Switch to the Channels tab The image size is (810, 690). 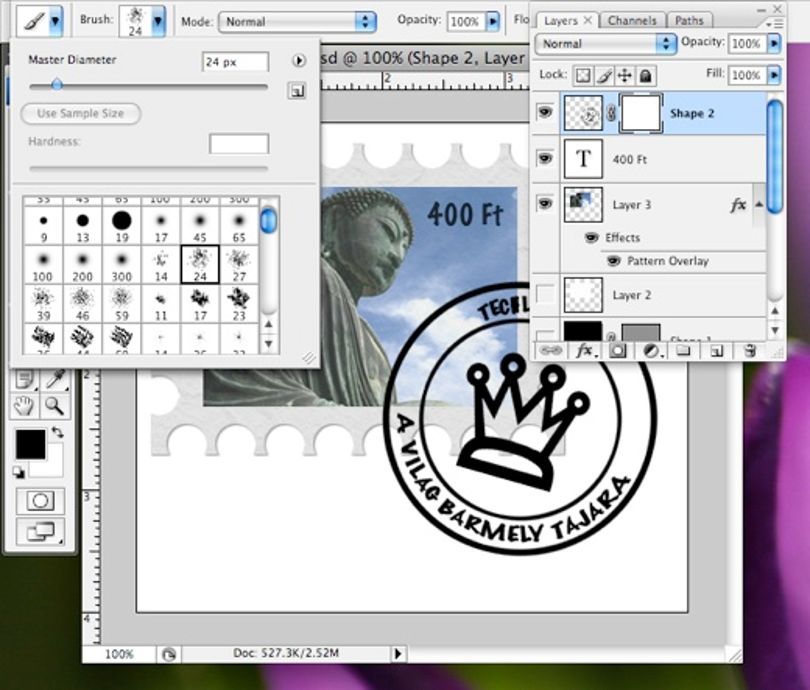coord(632,21)
